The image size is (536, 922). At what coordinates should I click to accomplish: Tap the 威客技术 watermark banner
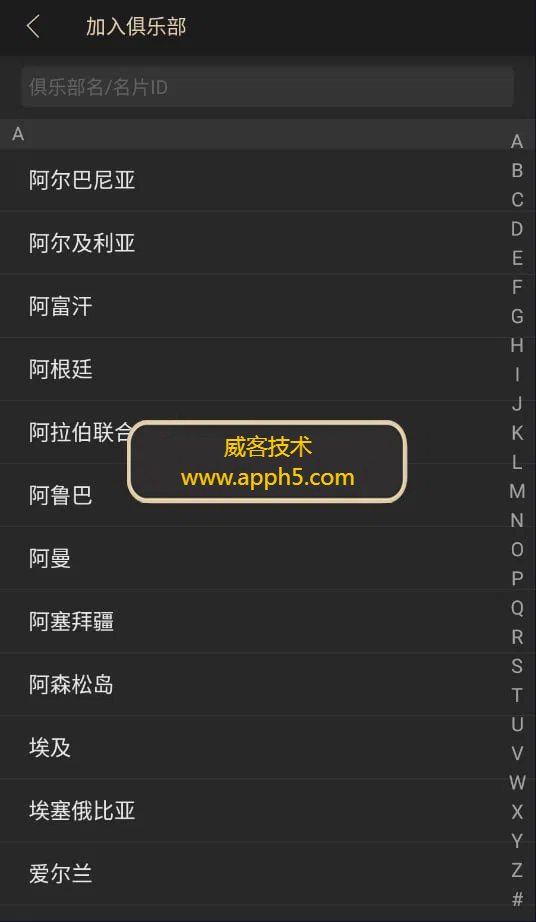pos(267,462)
